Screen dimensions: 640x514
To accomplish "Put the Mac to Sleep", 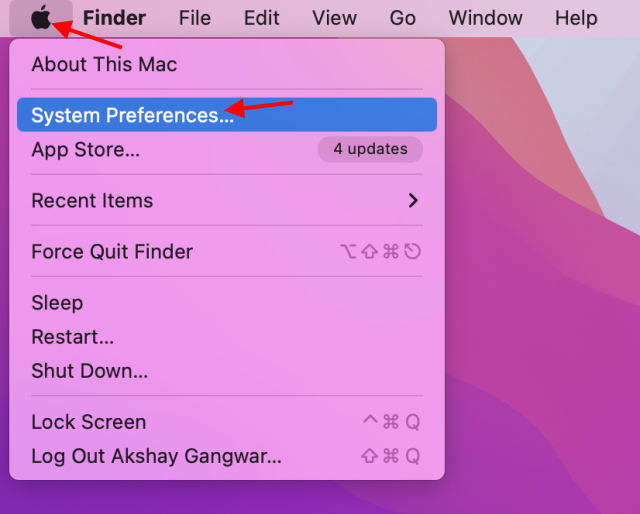I will pos(57,303).
